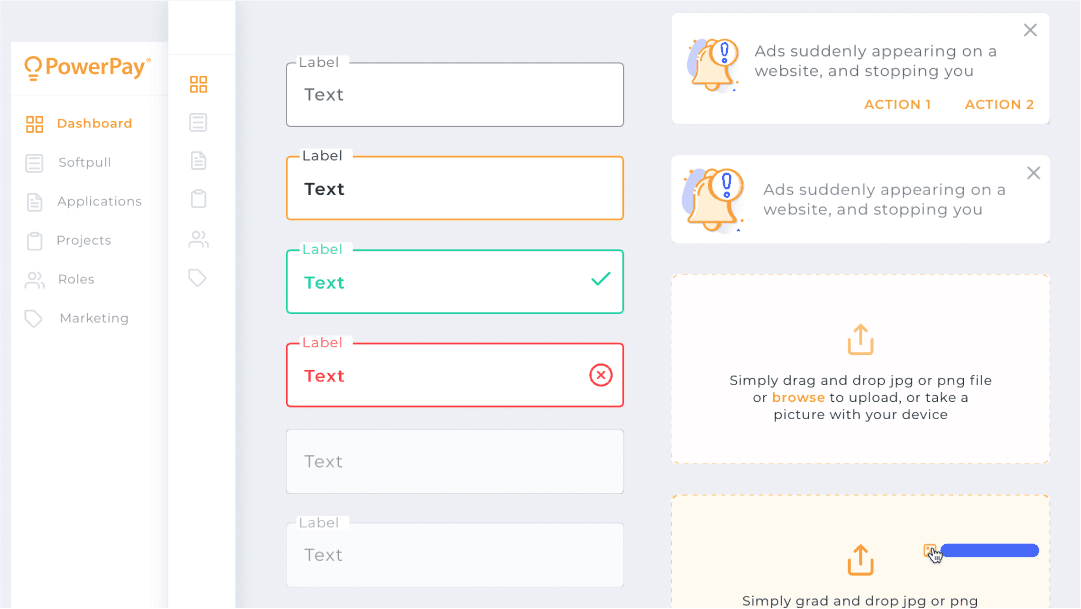Click the ACTION 2 button
1081x609 pixels.
[x=1000, y=104]
